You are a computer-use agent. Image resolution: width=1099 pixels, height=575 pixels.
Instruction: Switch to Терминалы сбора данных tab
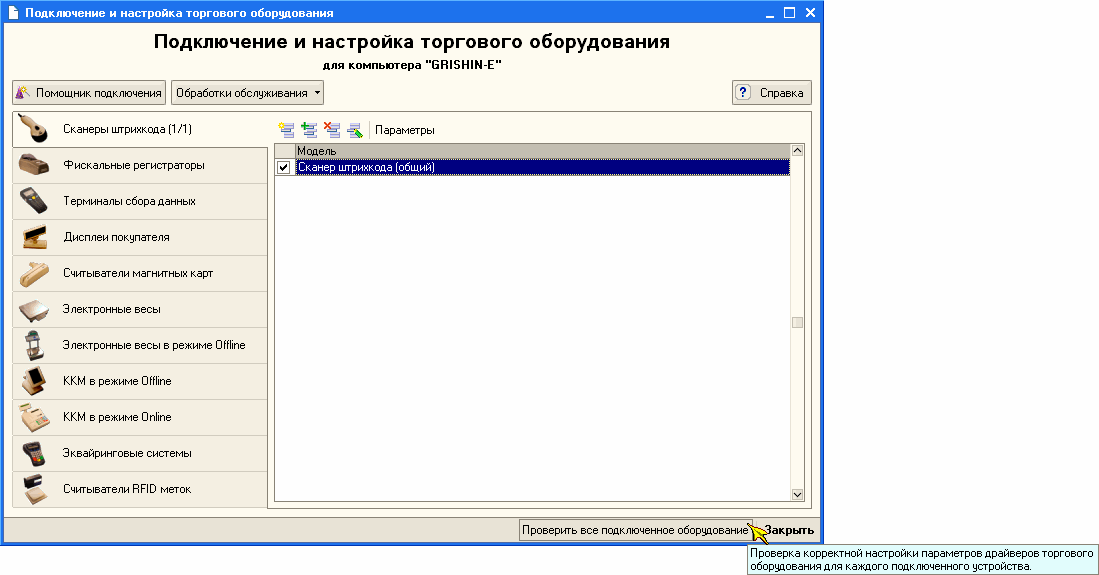tap(129, 202)
